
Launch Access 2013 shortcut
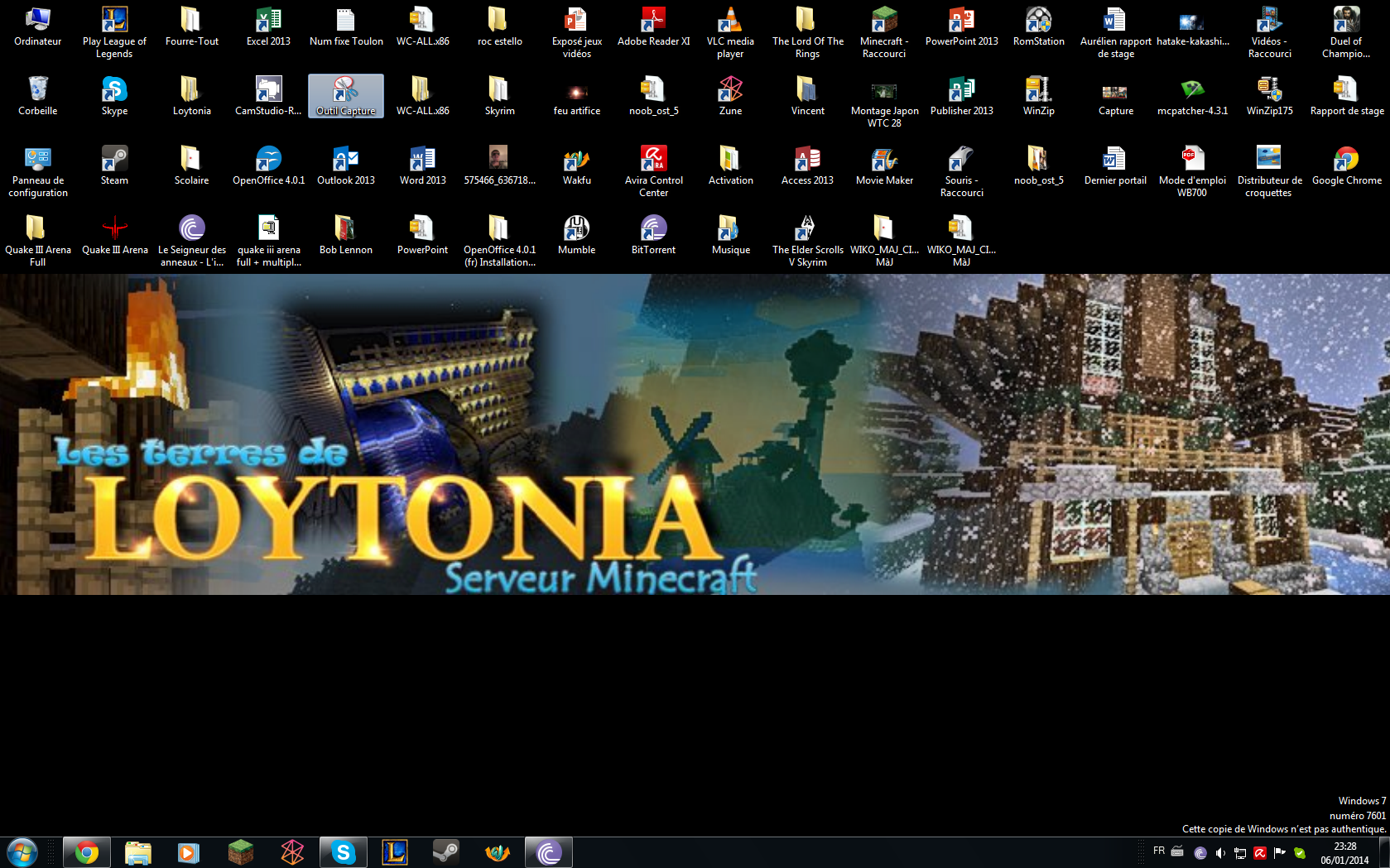coord(807,165)
